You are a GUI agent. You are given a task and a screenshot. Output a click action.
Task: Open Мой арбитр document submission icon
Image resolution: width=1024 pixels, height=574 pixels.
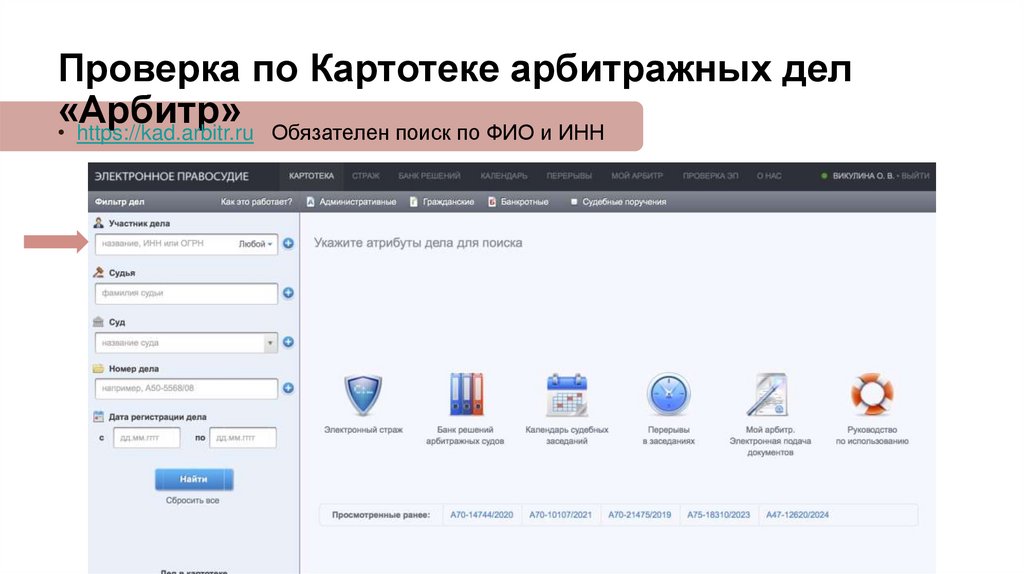(769, 394)
